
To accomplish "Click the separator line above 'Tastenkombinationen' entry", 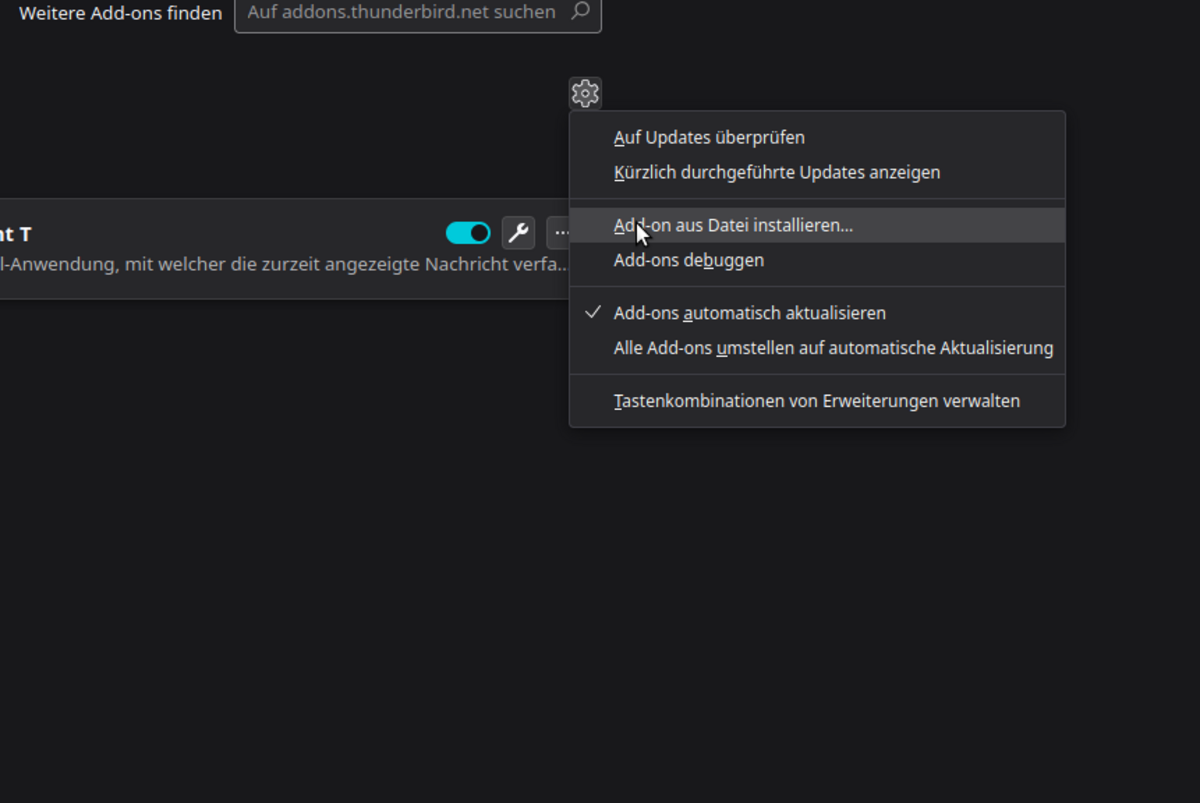I will click(x=817, y=375).
